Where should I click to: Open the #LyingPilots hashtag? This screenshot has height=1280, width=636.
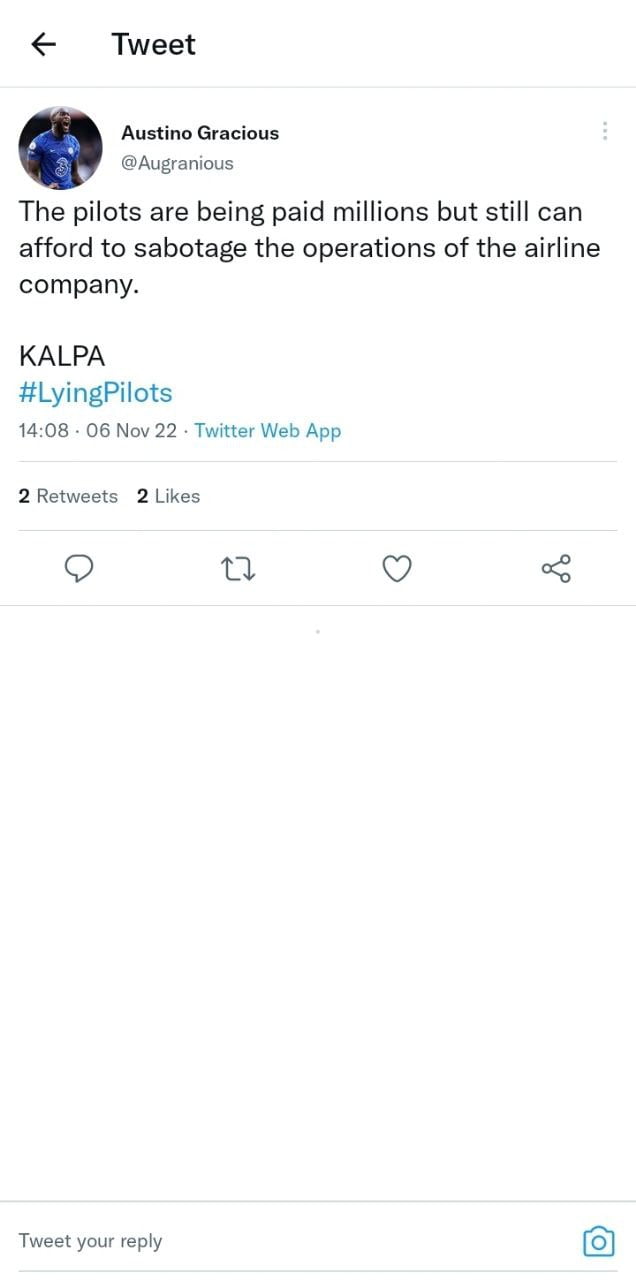click(x=95, y=393)
